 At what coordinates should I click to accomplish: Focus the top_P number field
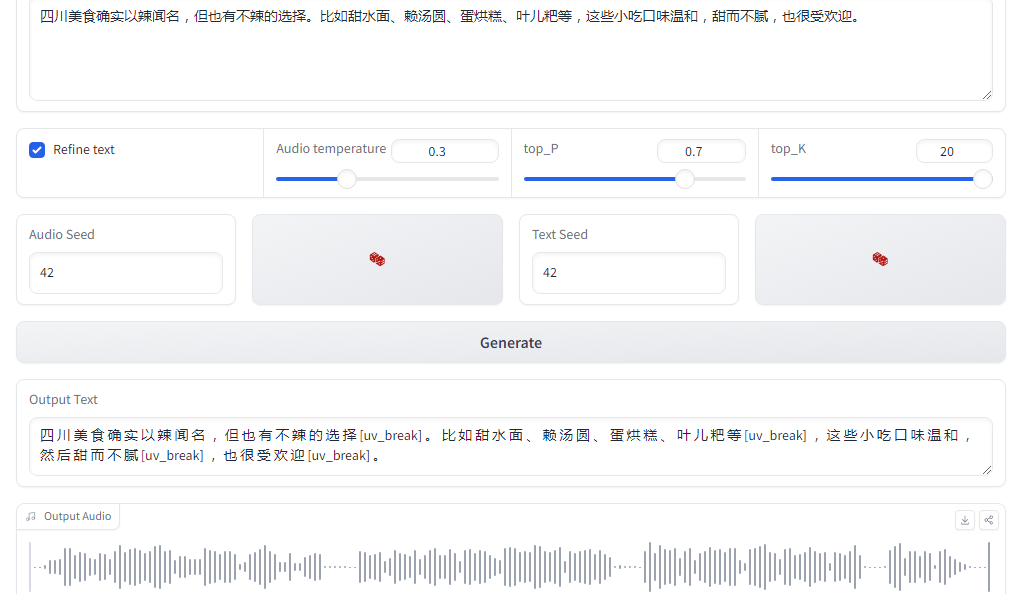(700, 152)
